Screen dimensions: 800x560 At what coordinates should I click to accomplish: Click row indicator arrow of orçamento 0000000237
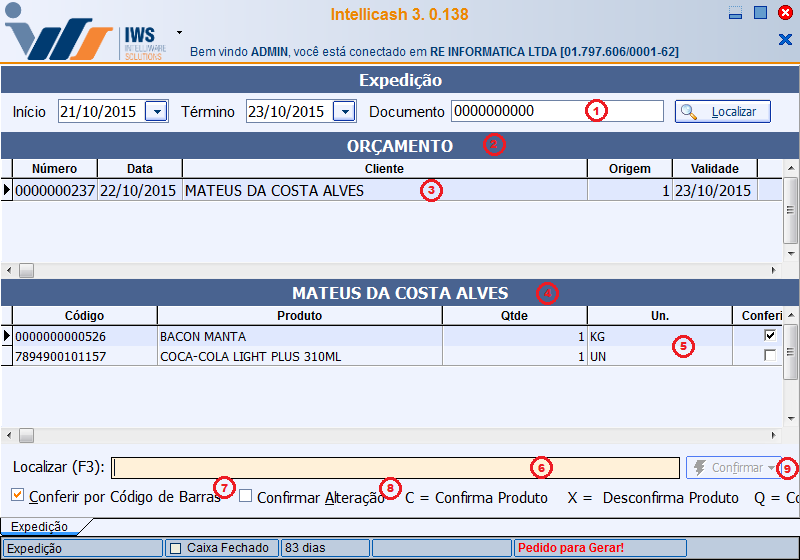click(x=6, y=190)
